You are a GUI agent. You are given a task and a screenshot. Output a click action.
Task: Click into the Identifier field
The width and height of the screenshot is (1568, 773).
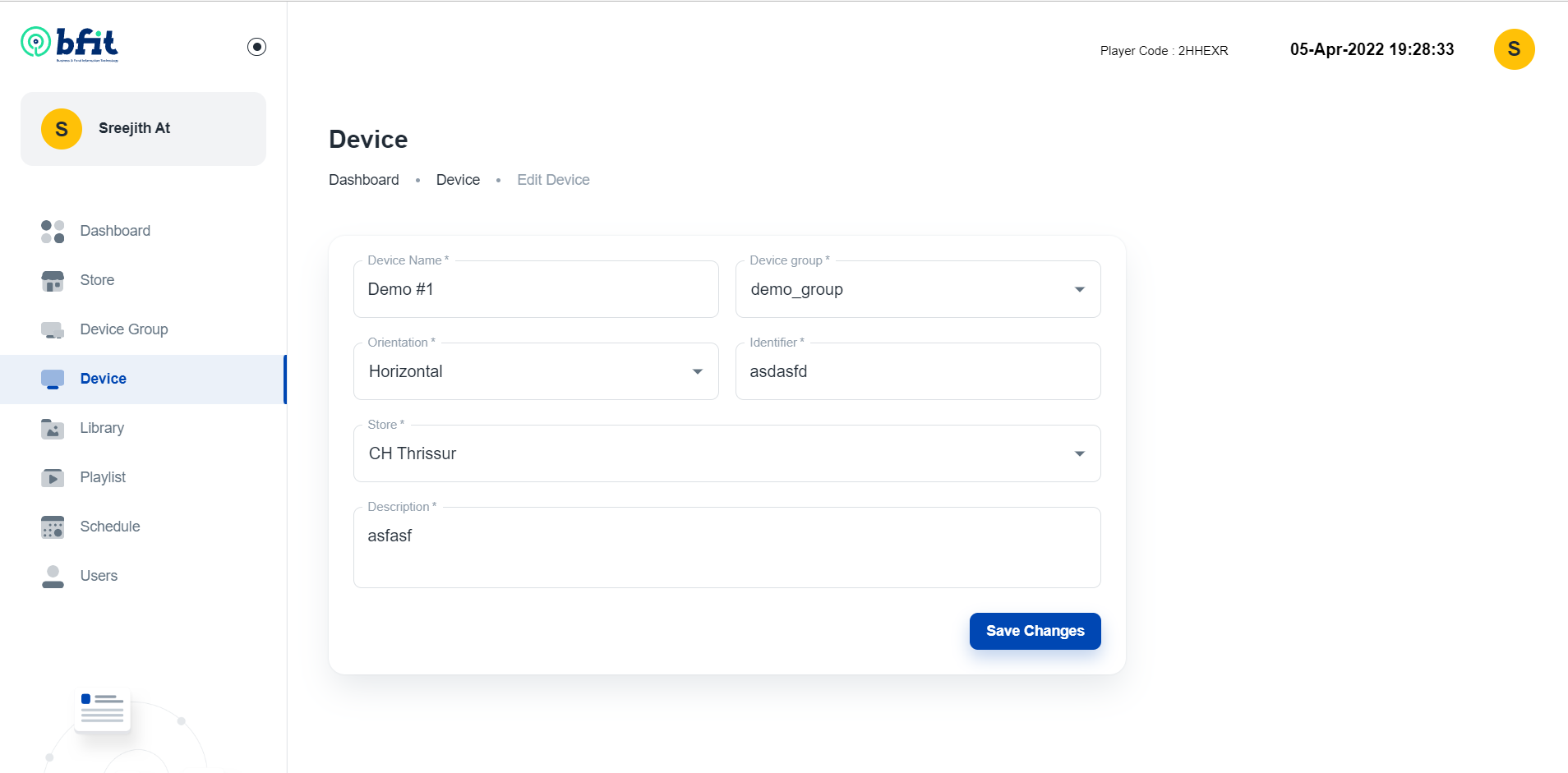tap(918, 371)
